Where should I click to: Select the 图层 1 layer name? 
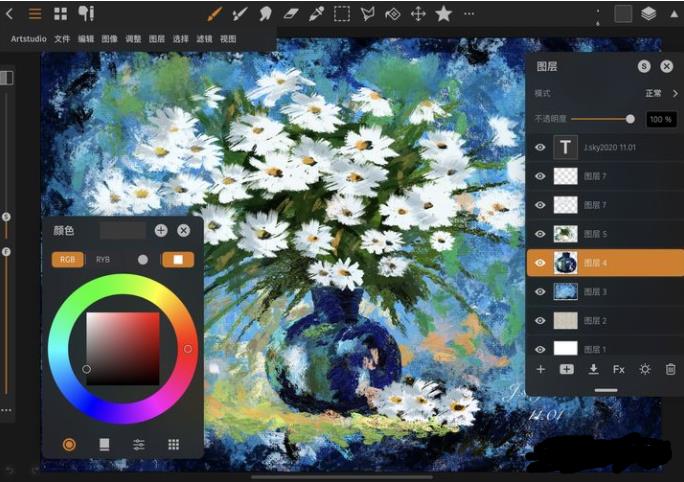[x=595, y=349]
